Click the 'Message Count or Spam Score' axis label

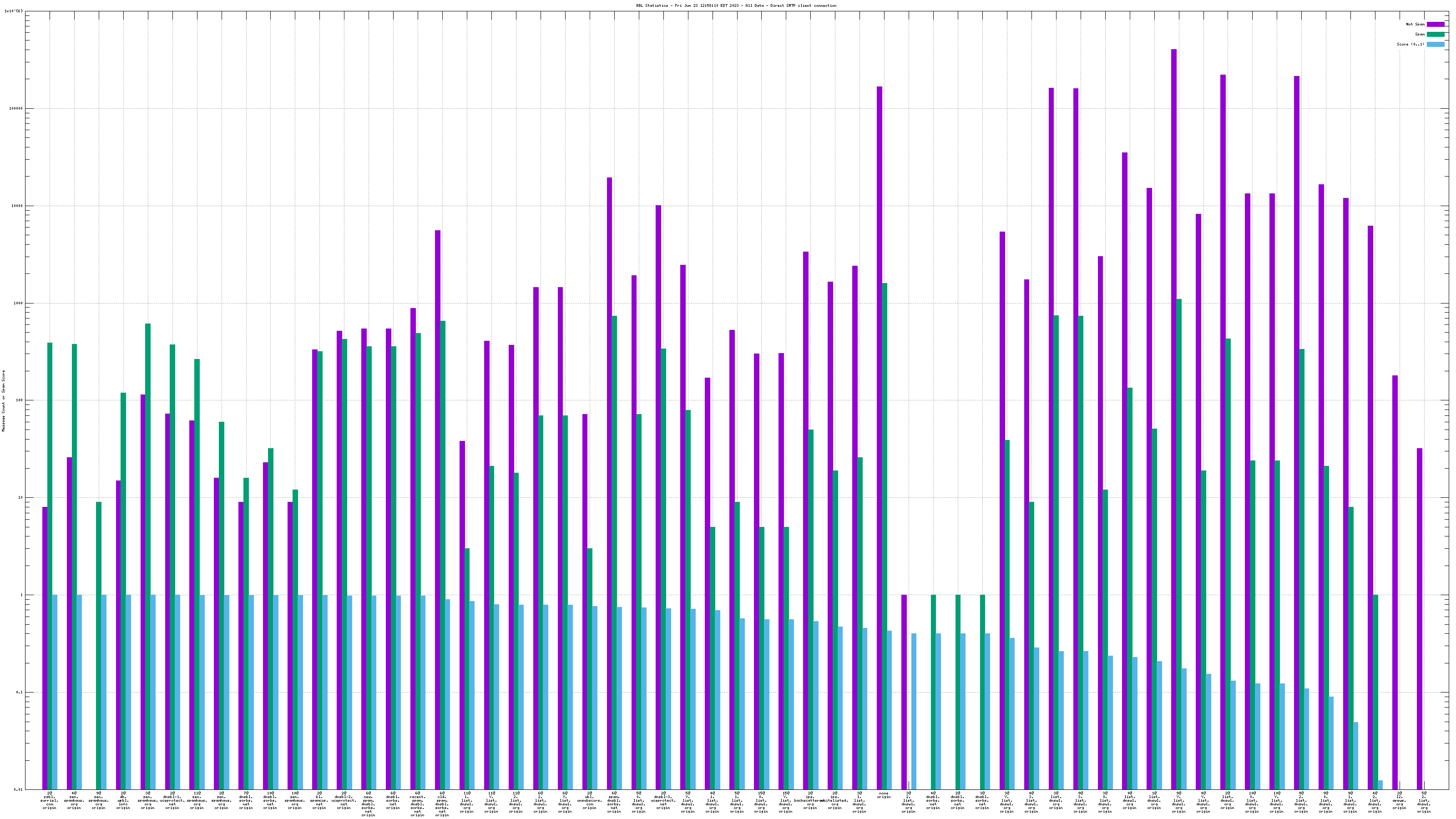(x=3, y=401)
